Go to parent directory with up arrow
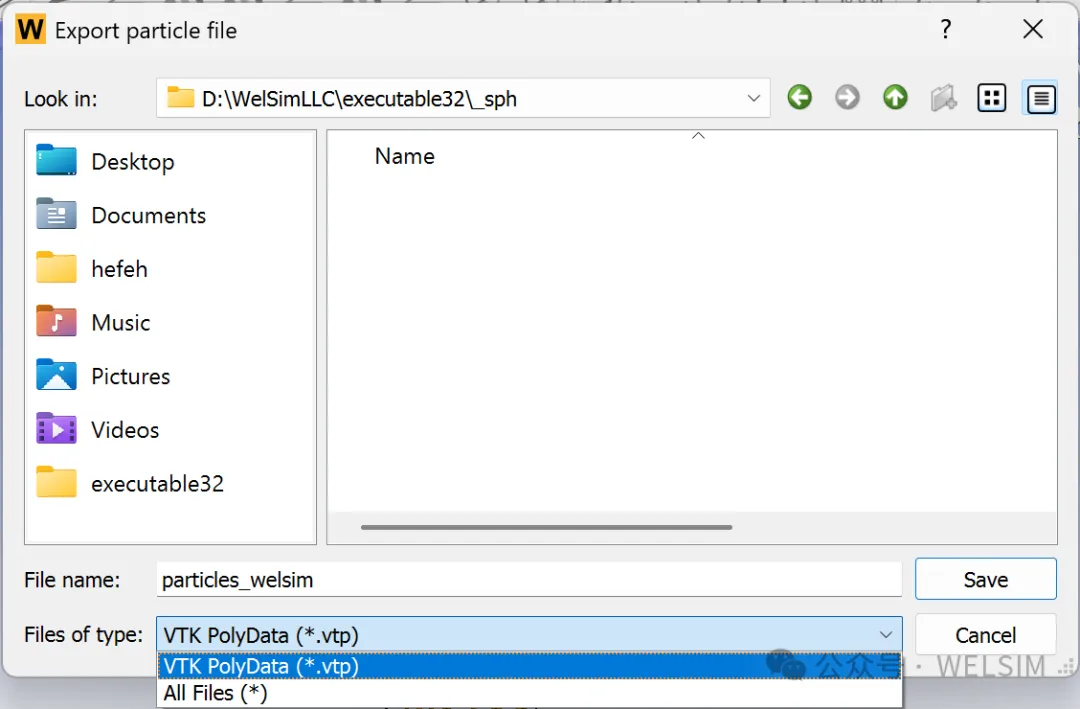This screenshot has height=709, width=1080. (x=895, y=98)
